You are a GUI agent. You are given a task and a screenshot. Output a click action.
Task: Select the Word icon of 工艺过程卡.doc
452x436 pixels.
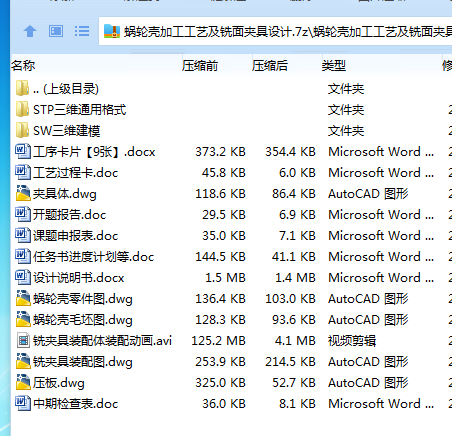click(22, 172)
